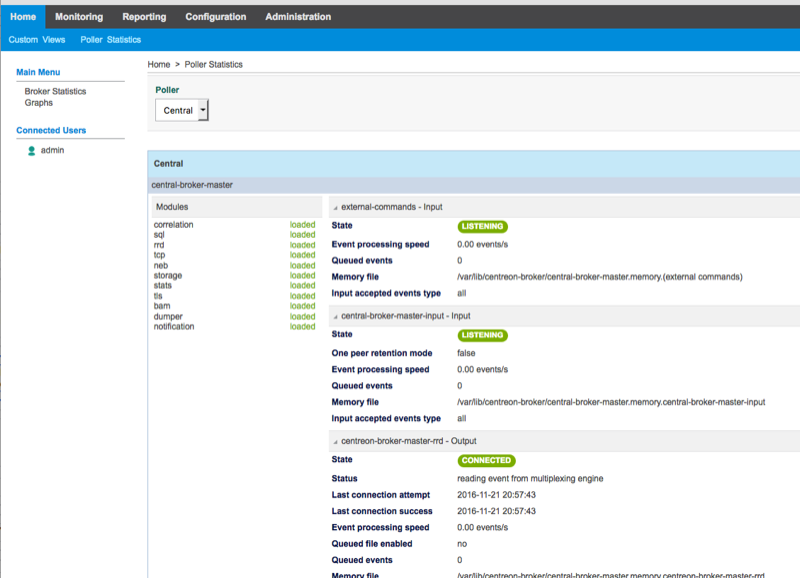
Task: Open the Reporting menu
Action: coord(144,17)
